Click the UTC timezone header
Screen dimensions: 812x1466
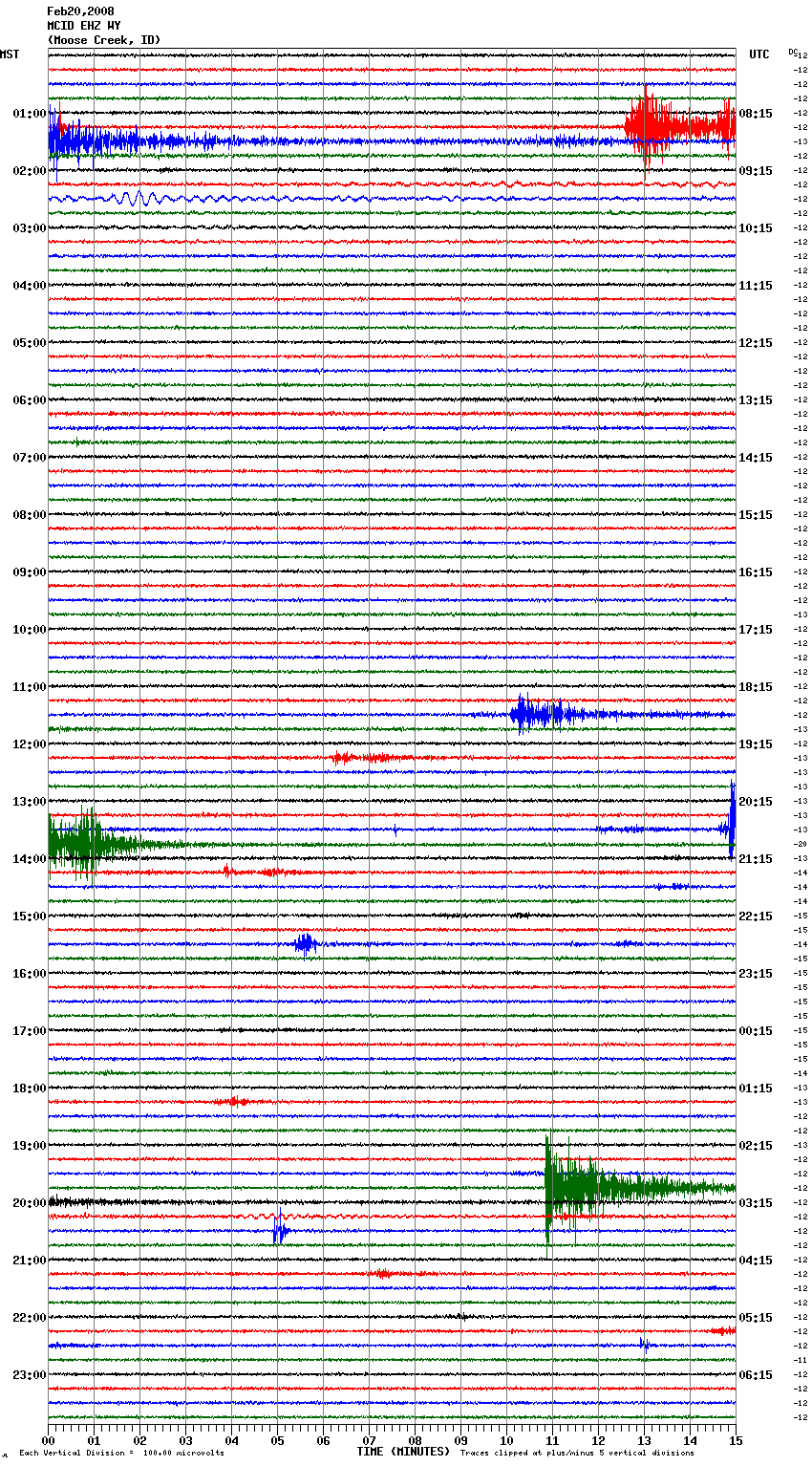click(x=759, y=54)
